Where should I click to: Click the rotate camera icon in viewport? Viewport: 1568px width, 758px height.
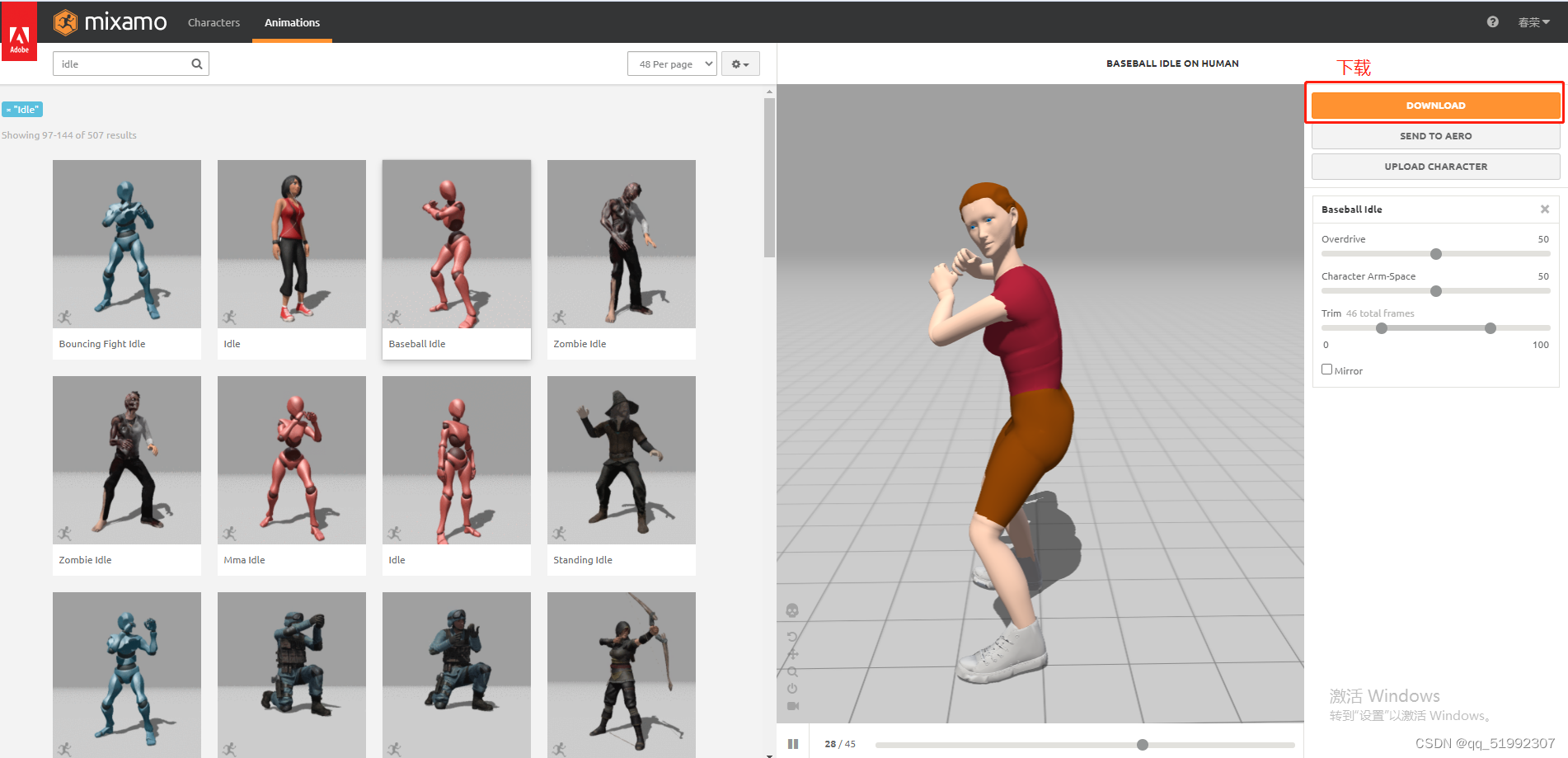792,637
